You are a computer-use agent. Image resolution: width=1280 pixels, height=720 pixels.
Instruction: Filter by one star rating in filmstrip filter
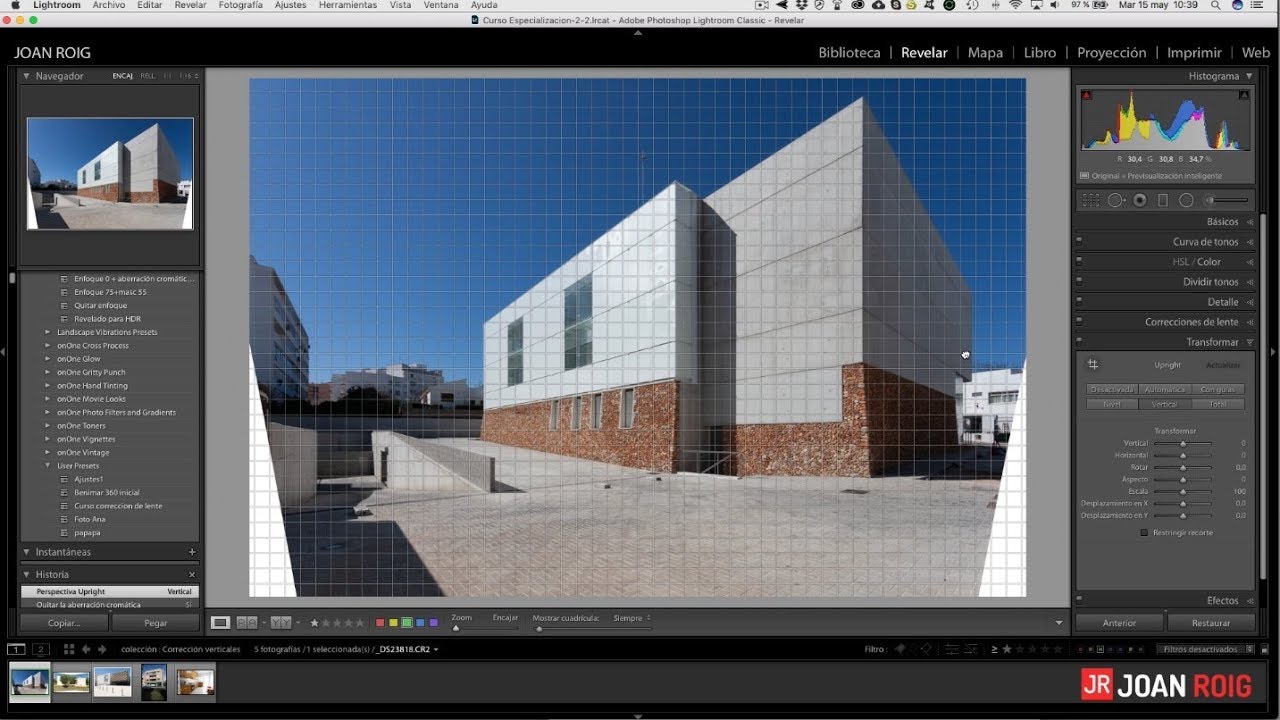[x=1007, y=649]
